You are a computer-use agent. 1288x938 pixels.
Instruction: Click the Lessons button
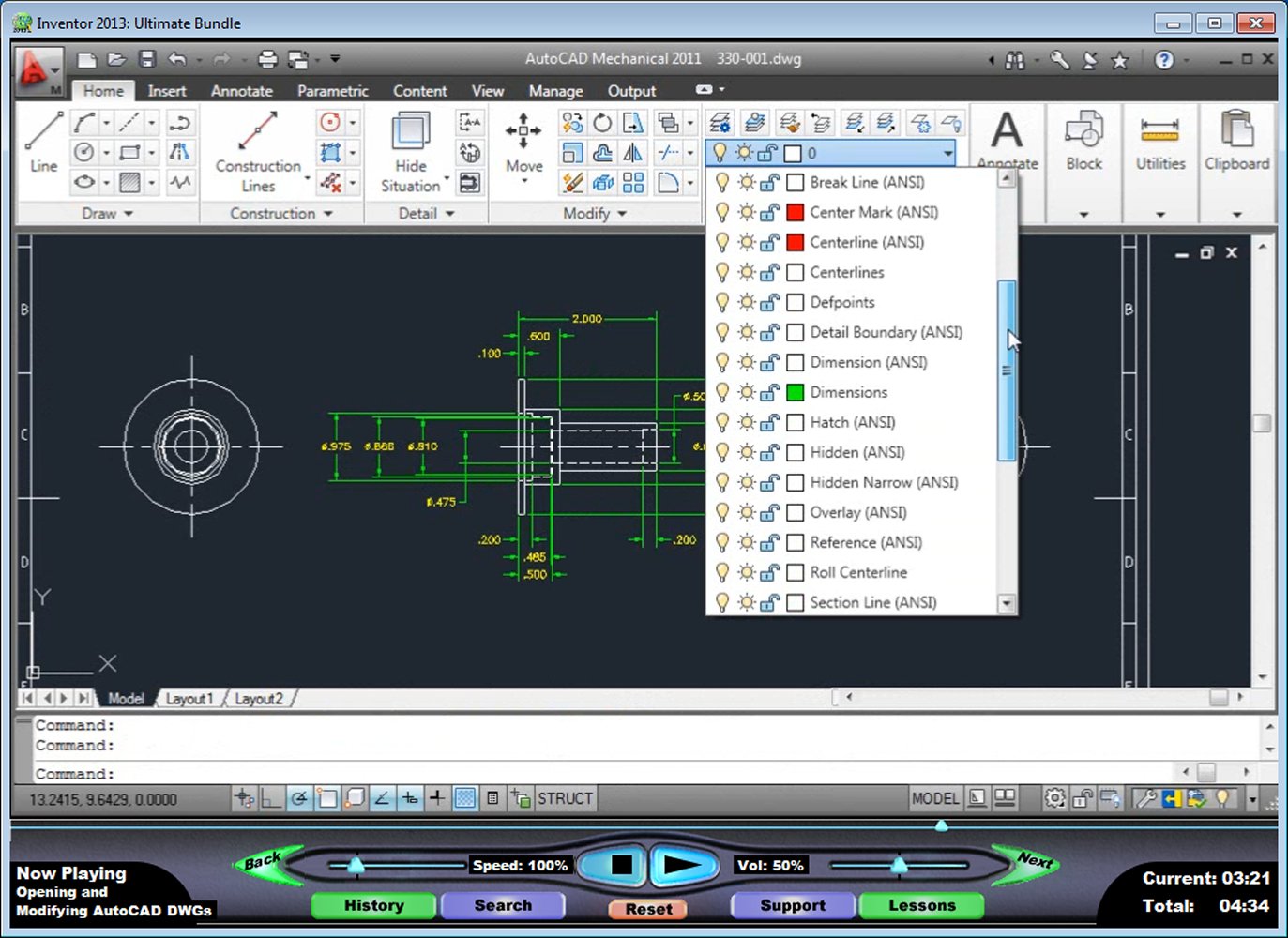tap(922, 905)
